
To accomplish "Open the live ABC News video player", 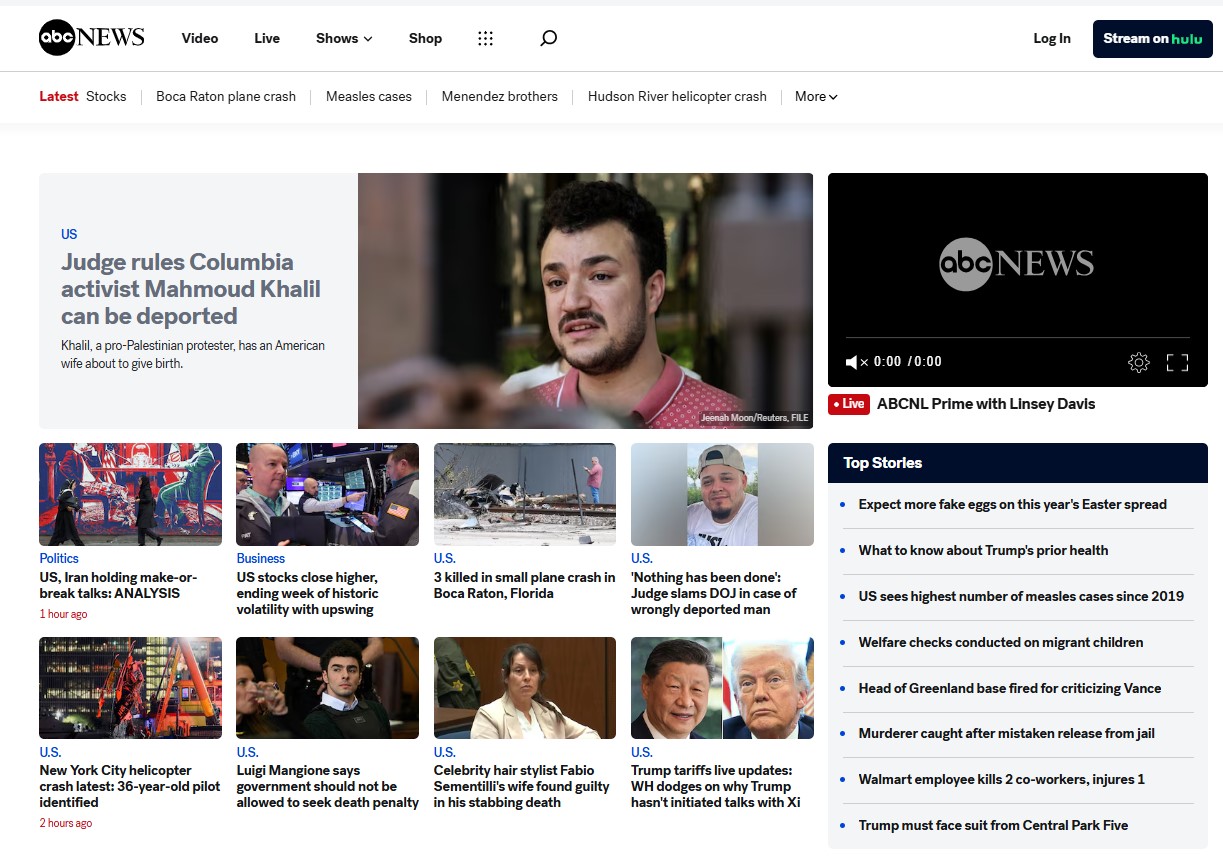I will (x=1017, y=280).
